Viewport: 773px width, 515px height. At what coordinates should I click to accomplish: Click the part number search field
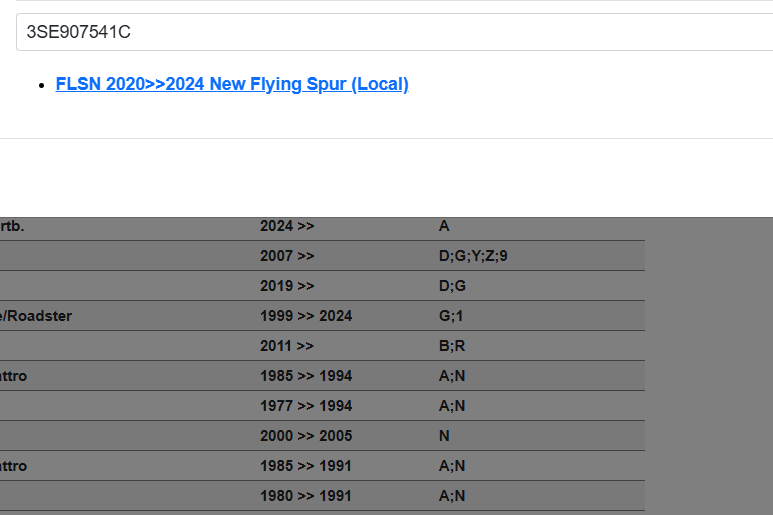(x=394, y=32)
